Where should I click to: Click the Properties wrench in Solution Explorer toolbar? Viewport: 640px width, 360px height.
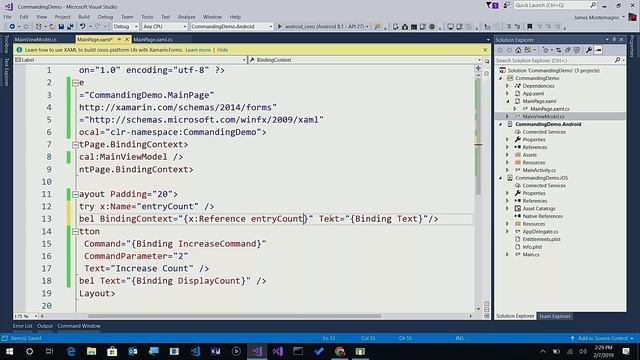[589, 50]
